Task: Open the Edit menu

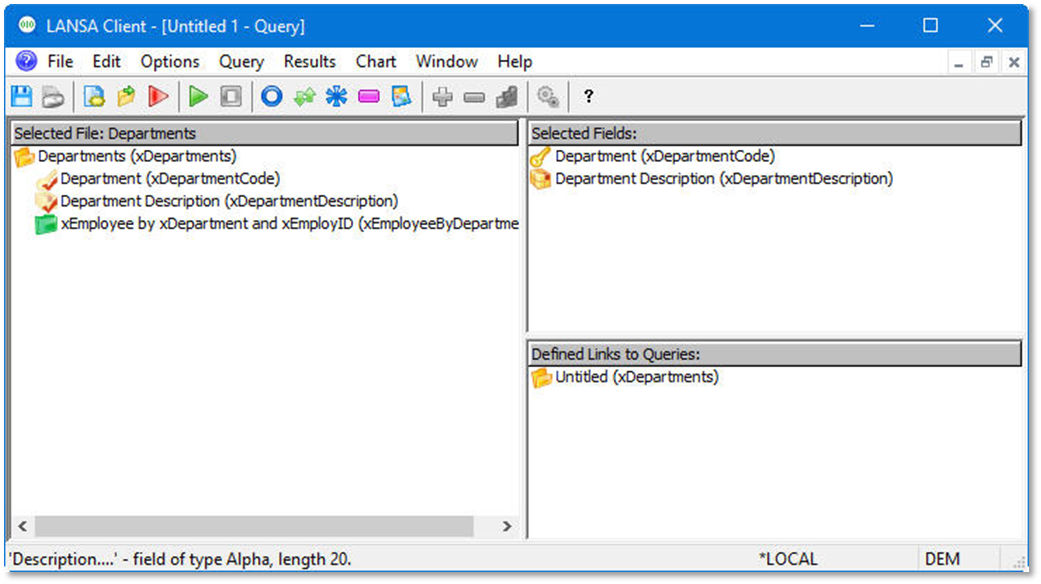Action: [106, 62]
